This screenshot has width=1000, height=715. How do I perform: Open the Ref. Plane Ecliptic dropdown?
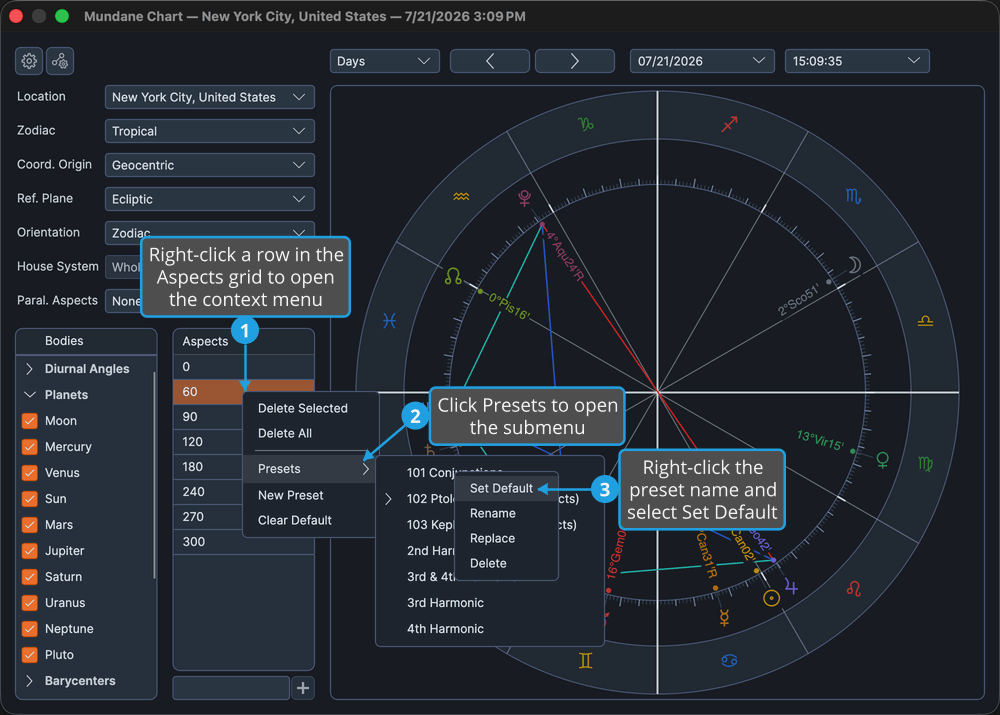tap(209, 199)
